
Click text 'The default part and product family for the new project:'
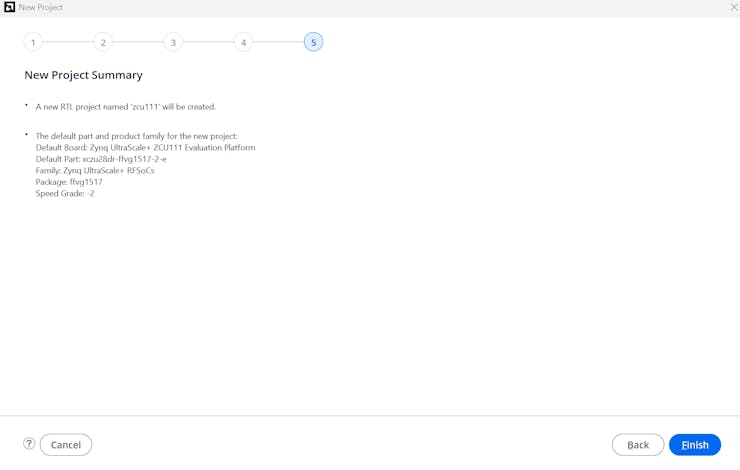[136, 136]
